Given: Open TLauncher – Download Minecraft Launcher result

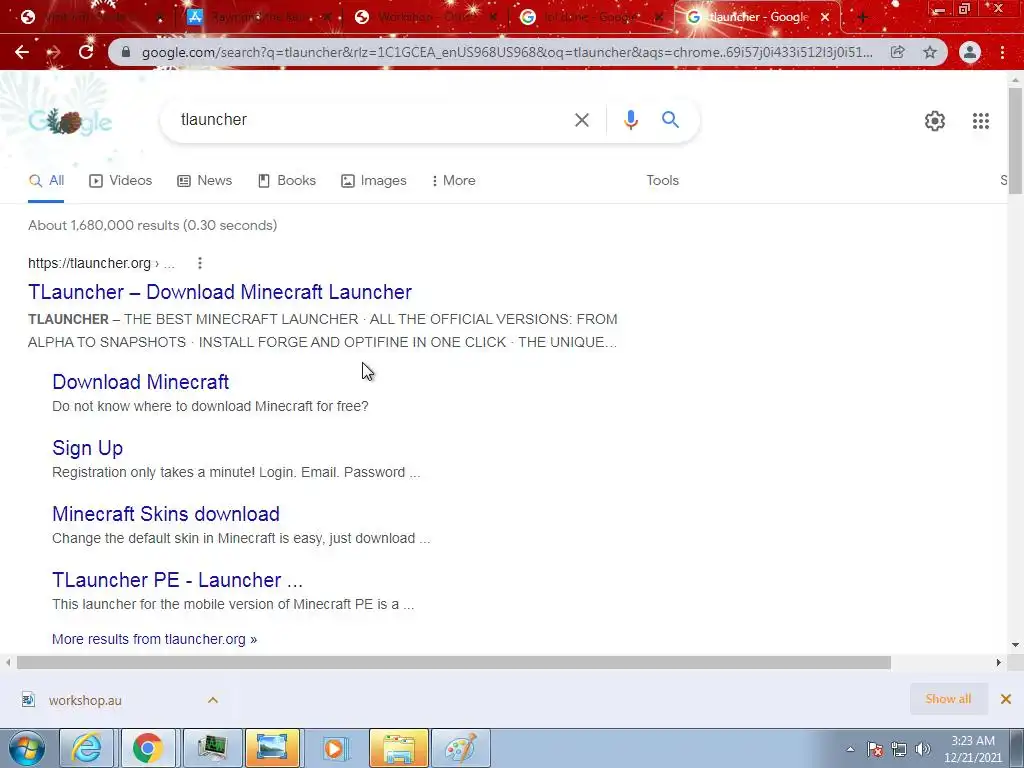Looking at the screenshot, I should tap(220, 292).
